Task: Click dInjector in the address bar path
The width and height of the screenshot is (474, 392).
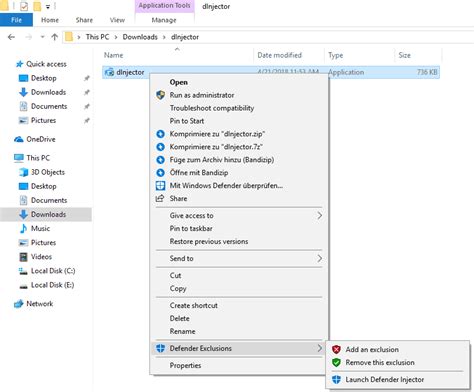Action: pos(185,37)
